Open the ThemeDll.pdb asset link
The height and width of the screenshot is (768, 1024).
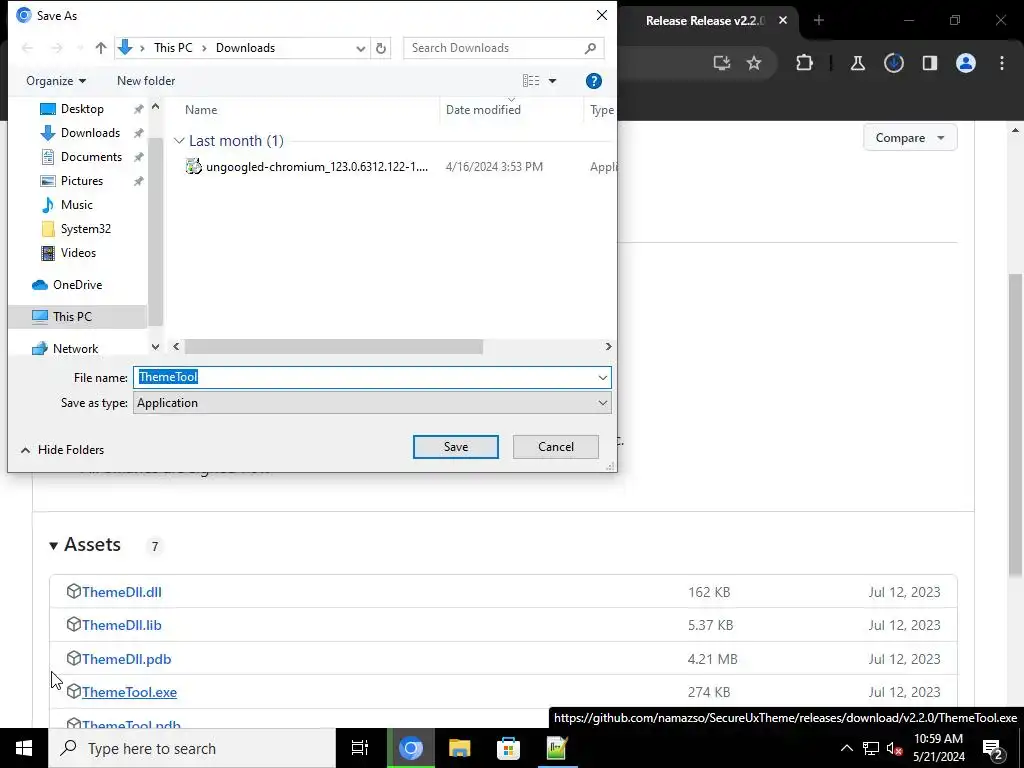click(x=127, y=659)
